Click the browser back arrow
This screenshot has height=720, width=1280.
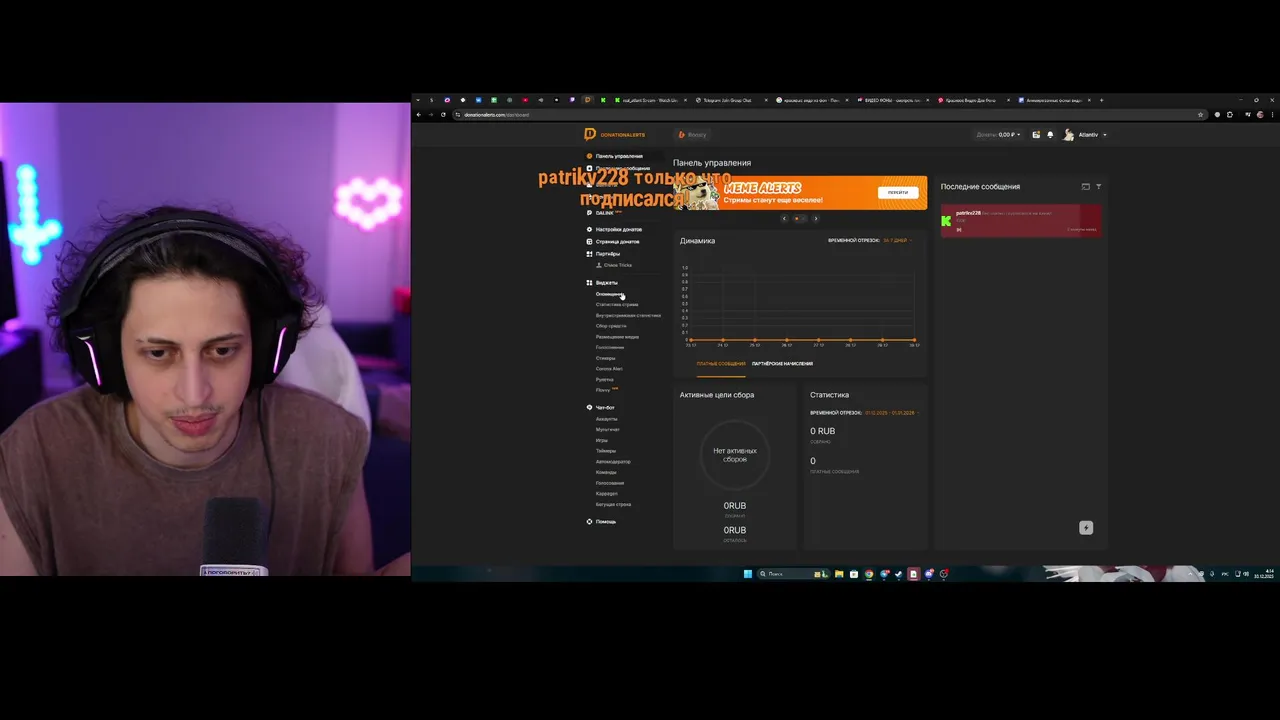click(420, 114)
